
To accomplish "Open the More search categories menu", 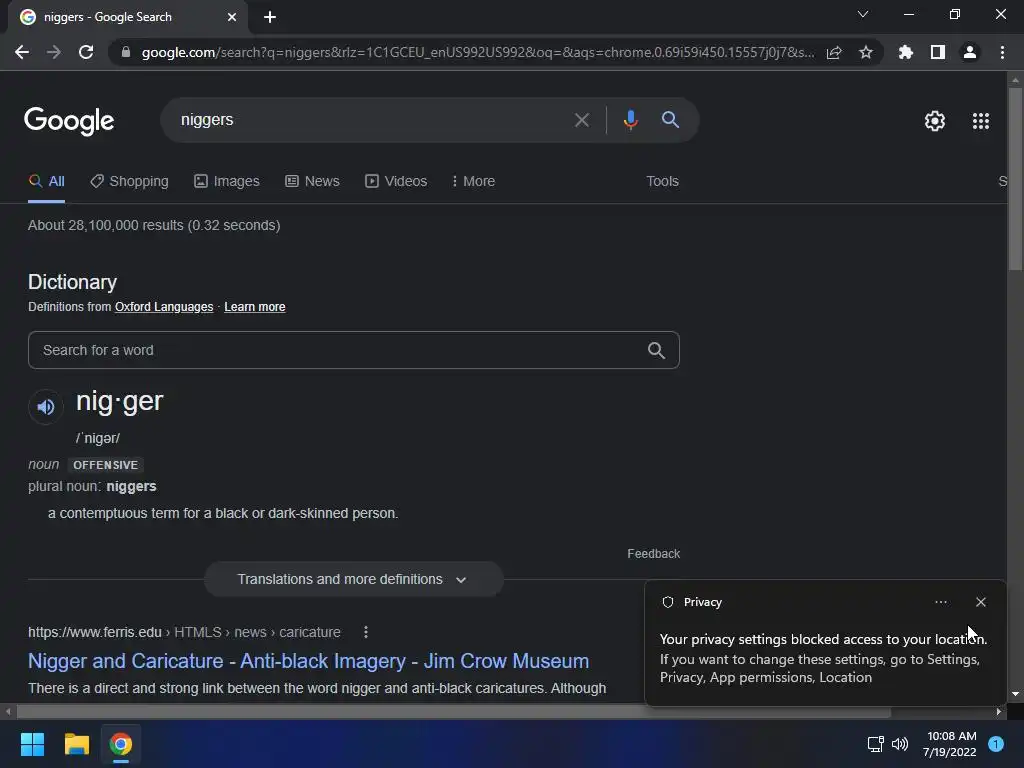I will pyautogui.click(x=473, y=182).
